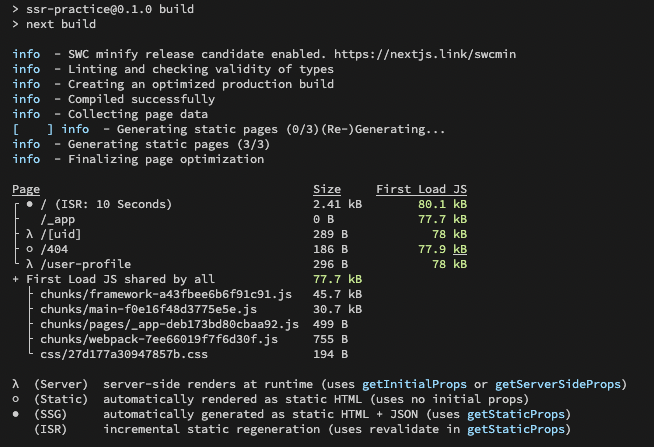Viewport: 654px width, 447px height.
Task: Click getStaticProps in the ISR line
Action: tap(516, 429)
